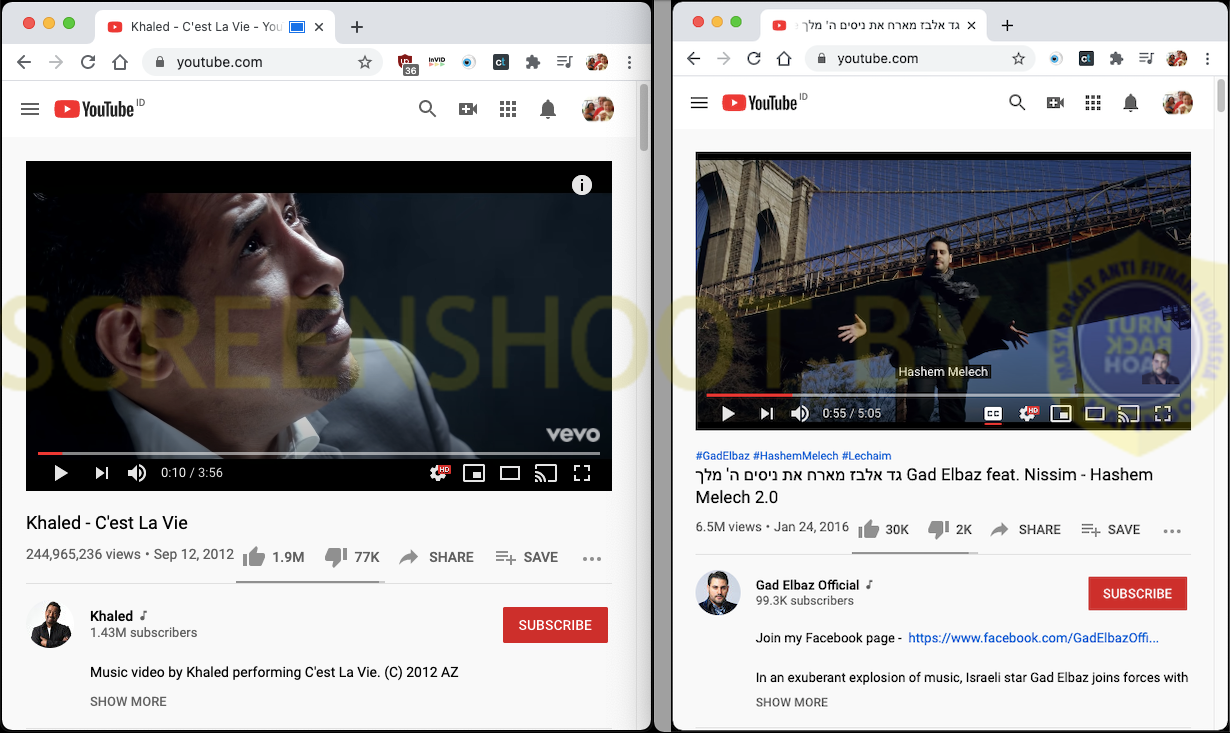Save the Gad Elbaz video to playlist
1230x733 pixels.
(1110, 529)
